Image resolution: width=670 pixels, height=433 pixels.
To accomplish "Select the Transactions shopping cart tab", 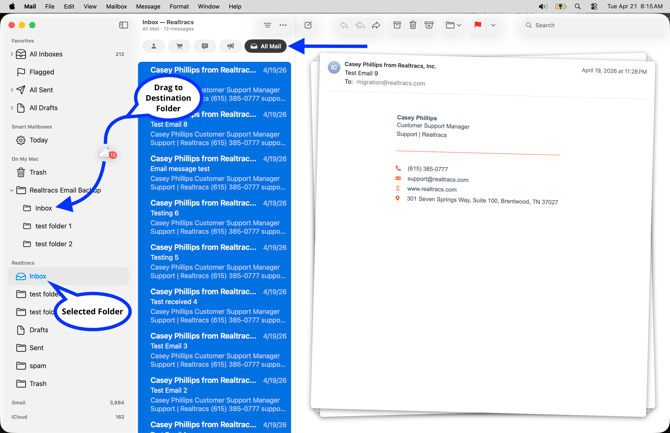I will (179, 46).
